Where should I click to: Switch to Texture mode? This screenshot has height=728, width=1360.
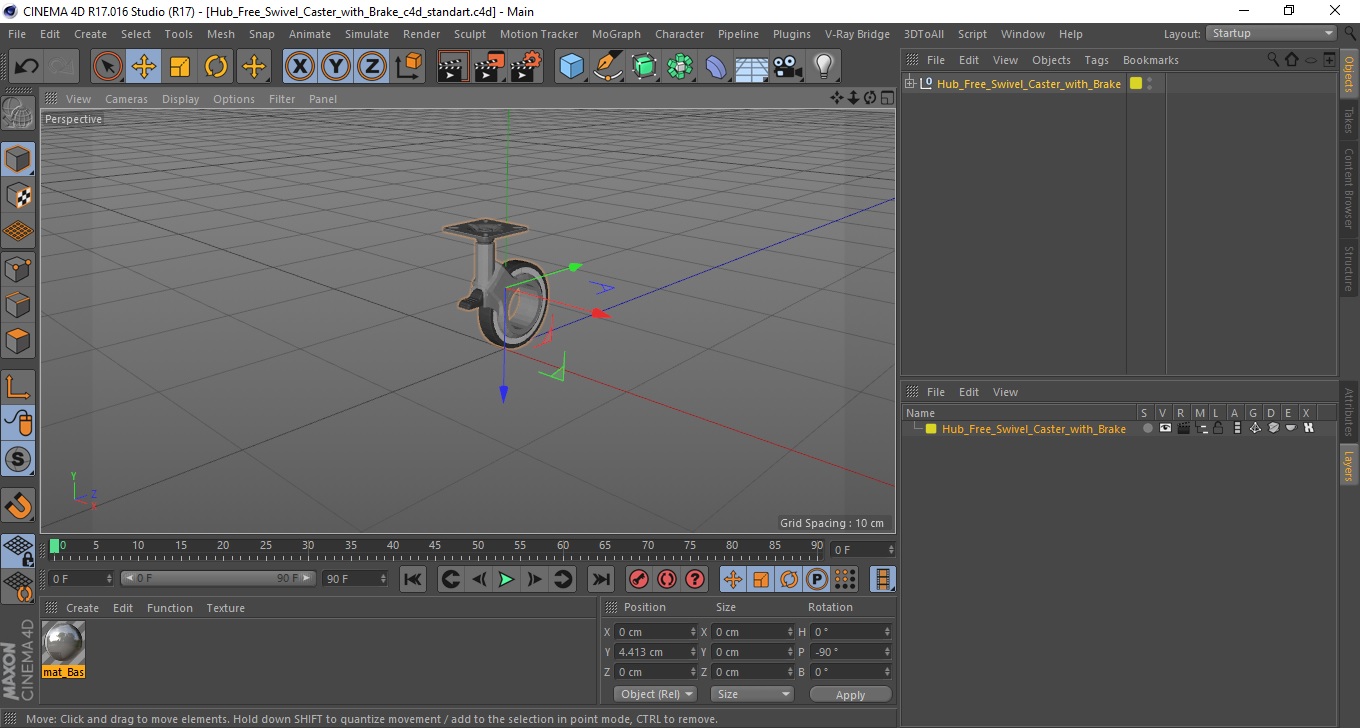click(x=18, y=195)
